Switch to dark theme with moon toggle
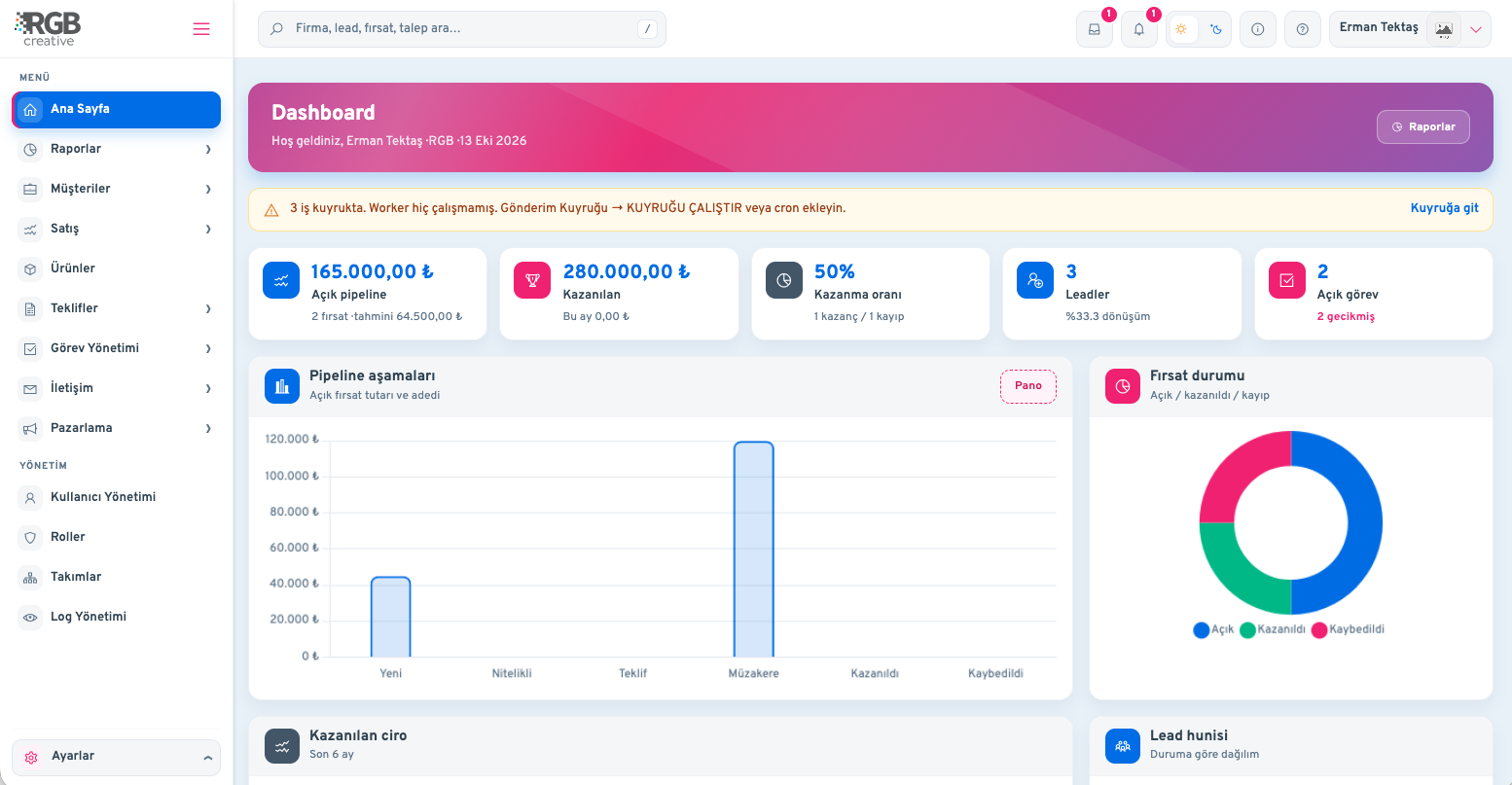This screenshot has height=785, width=1512. point(1216,29)
